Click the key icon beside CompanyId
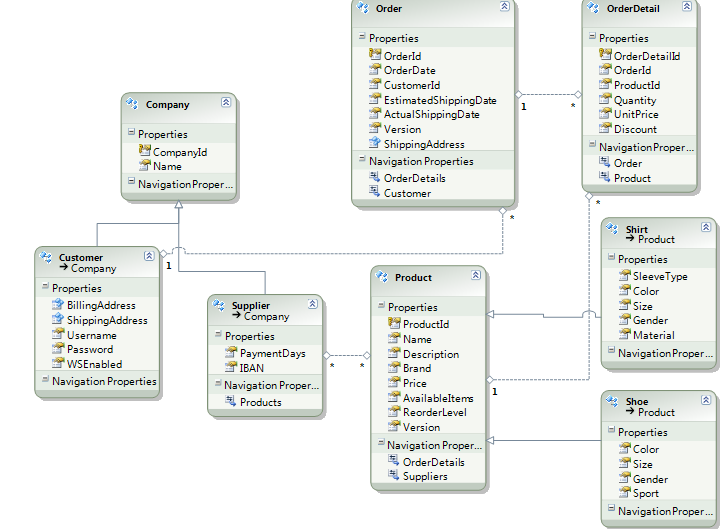 (x=145, y=152)
